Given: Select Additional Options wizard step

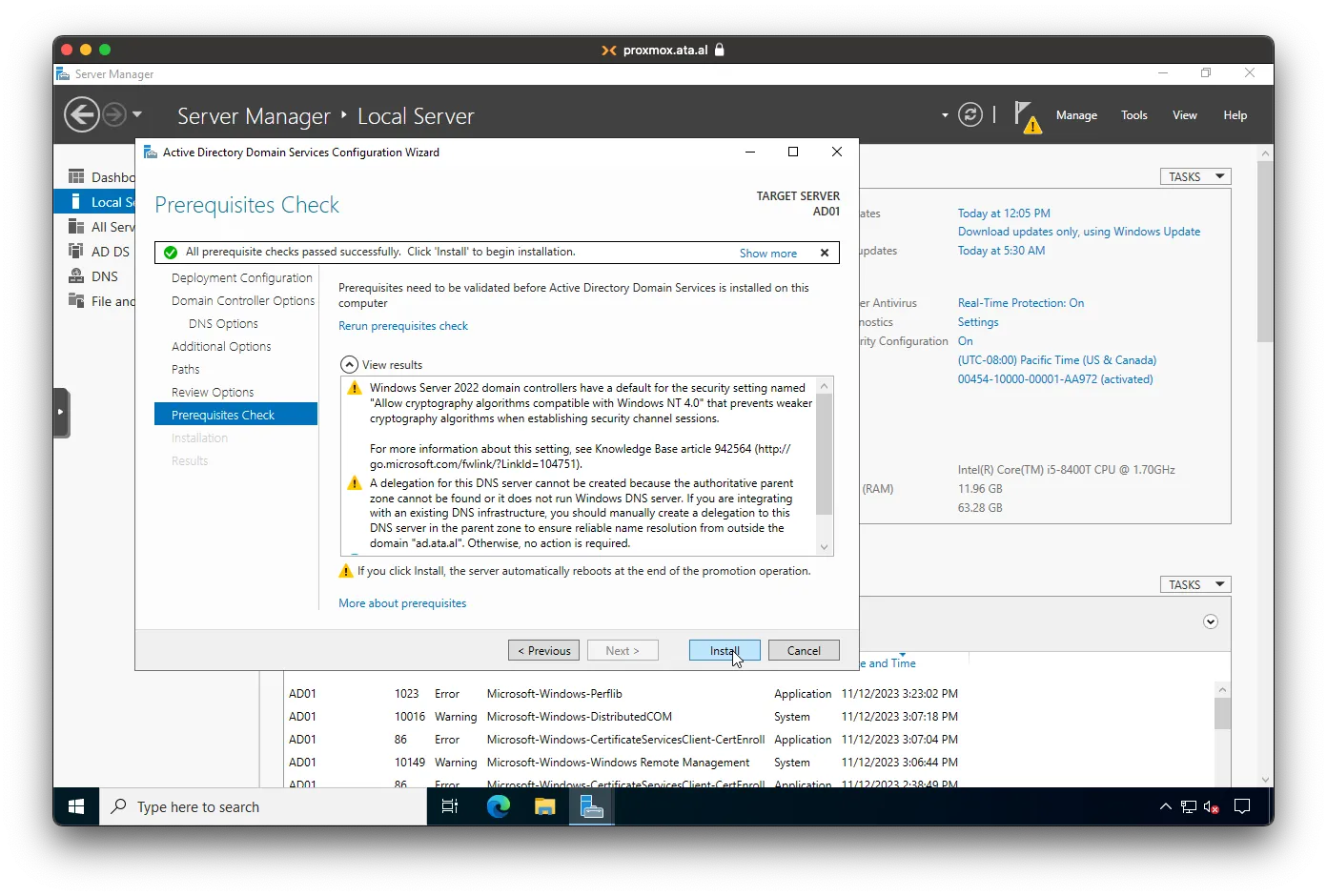Looking at the screenshot, I should pyautogui.click(x=221, y=347).
